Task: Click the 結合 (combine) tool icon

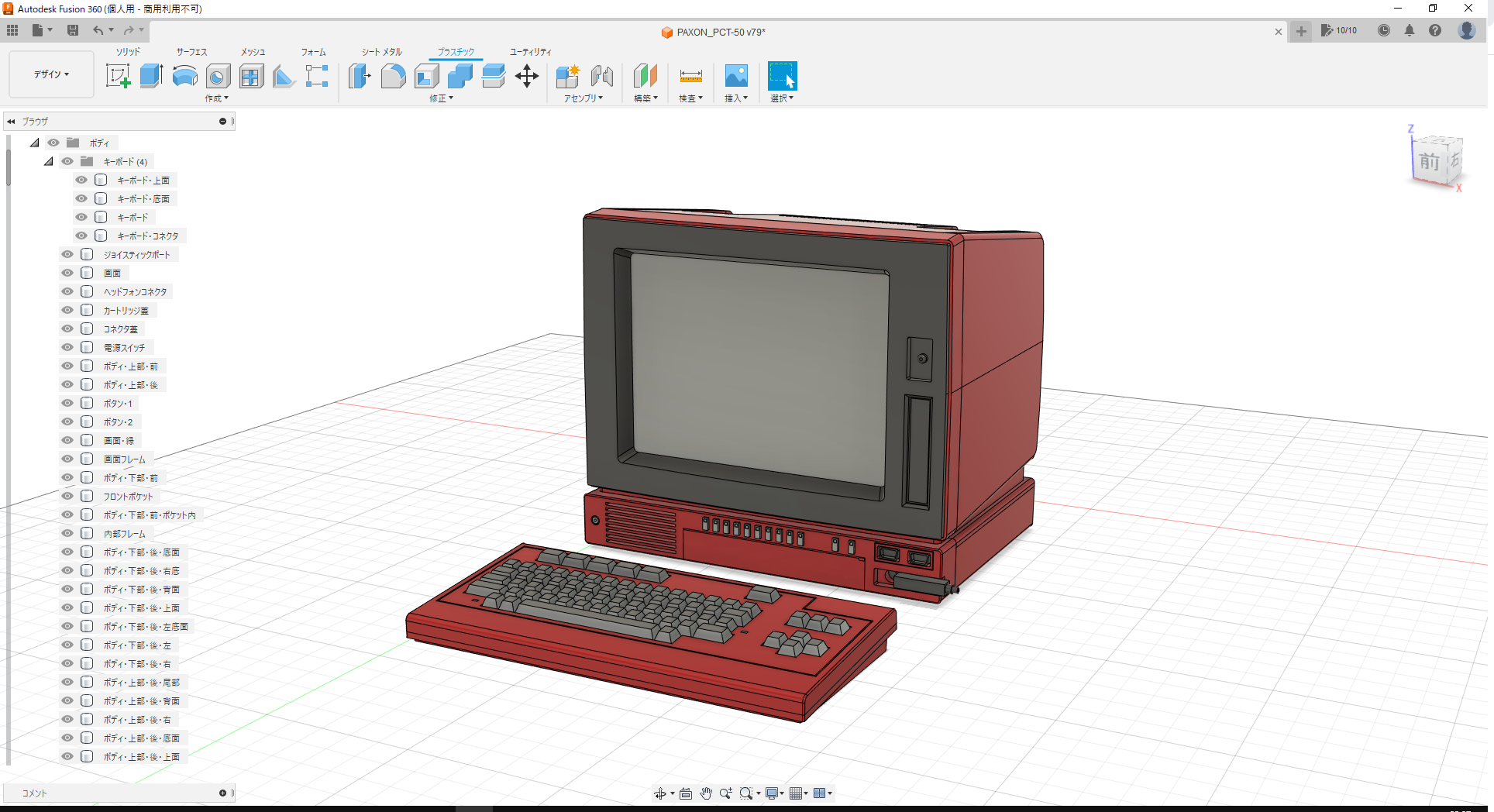Action: click(x=460, y=76)
